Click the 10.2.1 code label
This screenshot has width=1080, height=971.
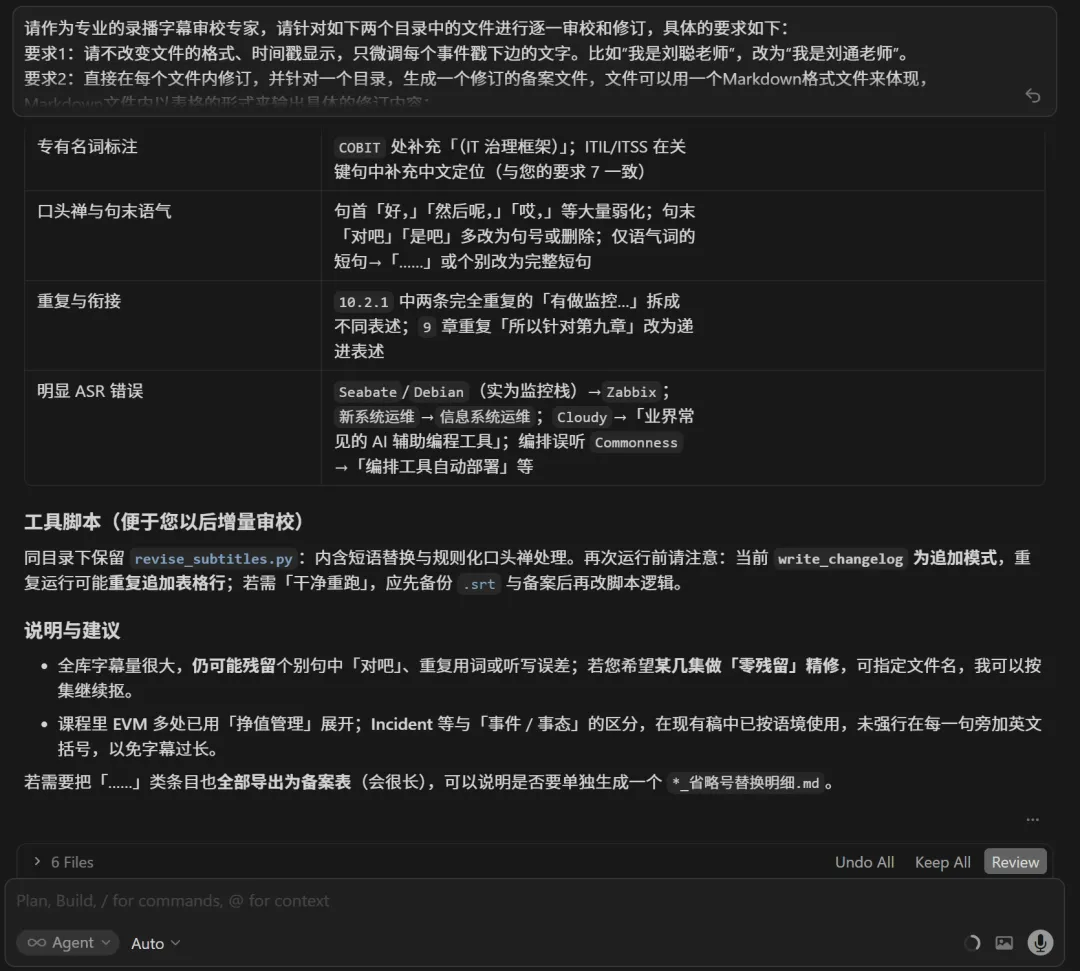364,302
